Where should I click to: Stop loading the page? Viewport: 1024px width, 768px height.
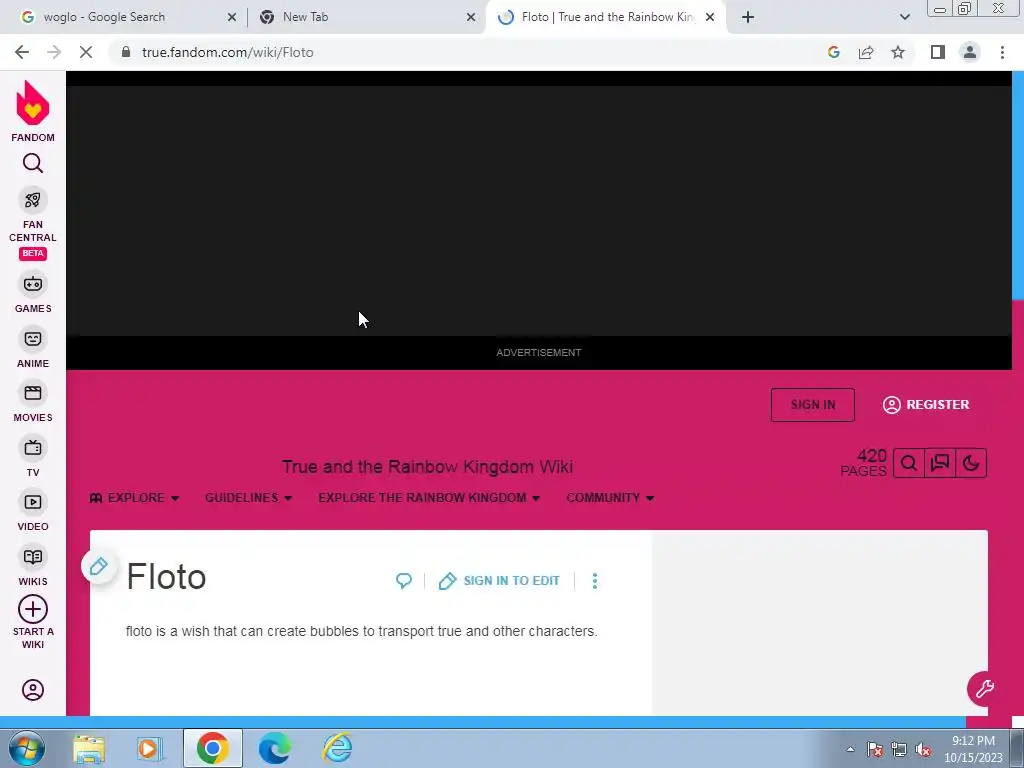pyautogui.click(x=86, y=52)
